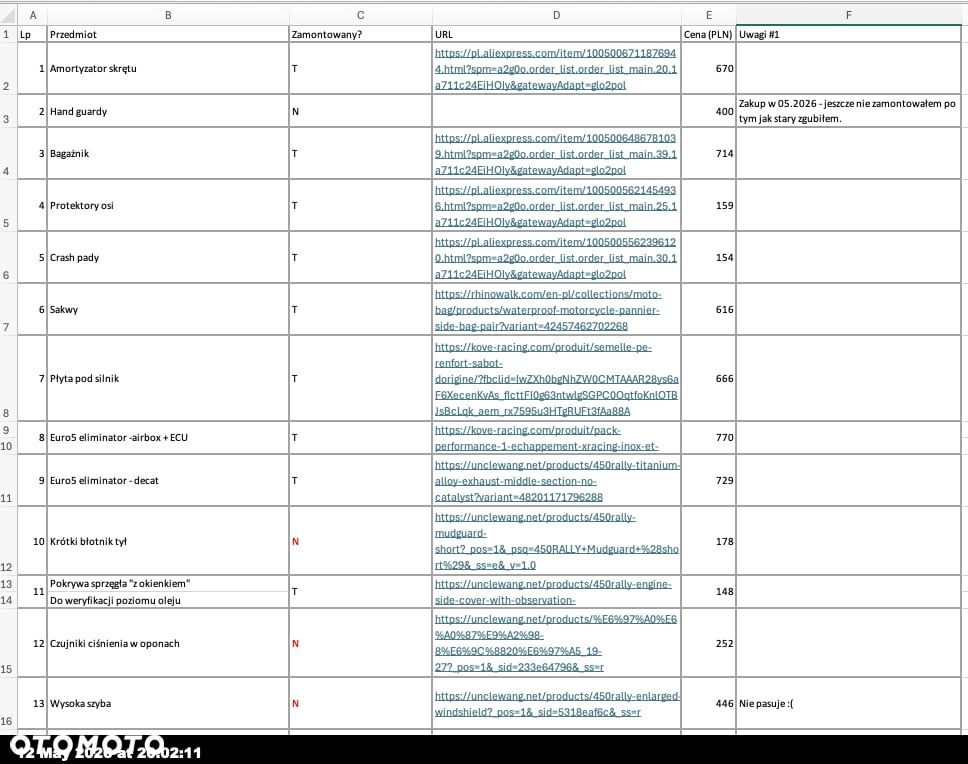Image resolution: width=968 pixels, height=764 pixels.
Task: Click the price cell 159
Action: pyautogui.click(x=709, y=206)
